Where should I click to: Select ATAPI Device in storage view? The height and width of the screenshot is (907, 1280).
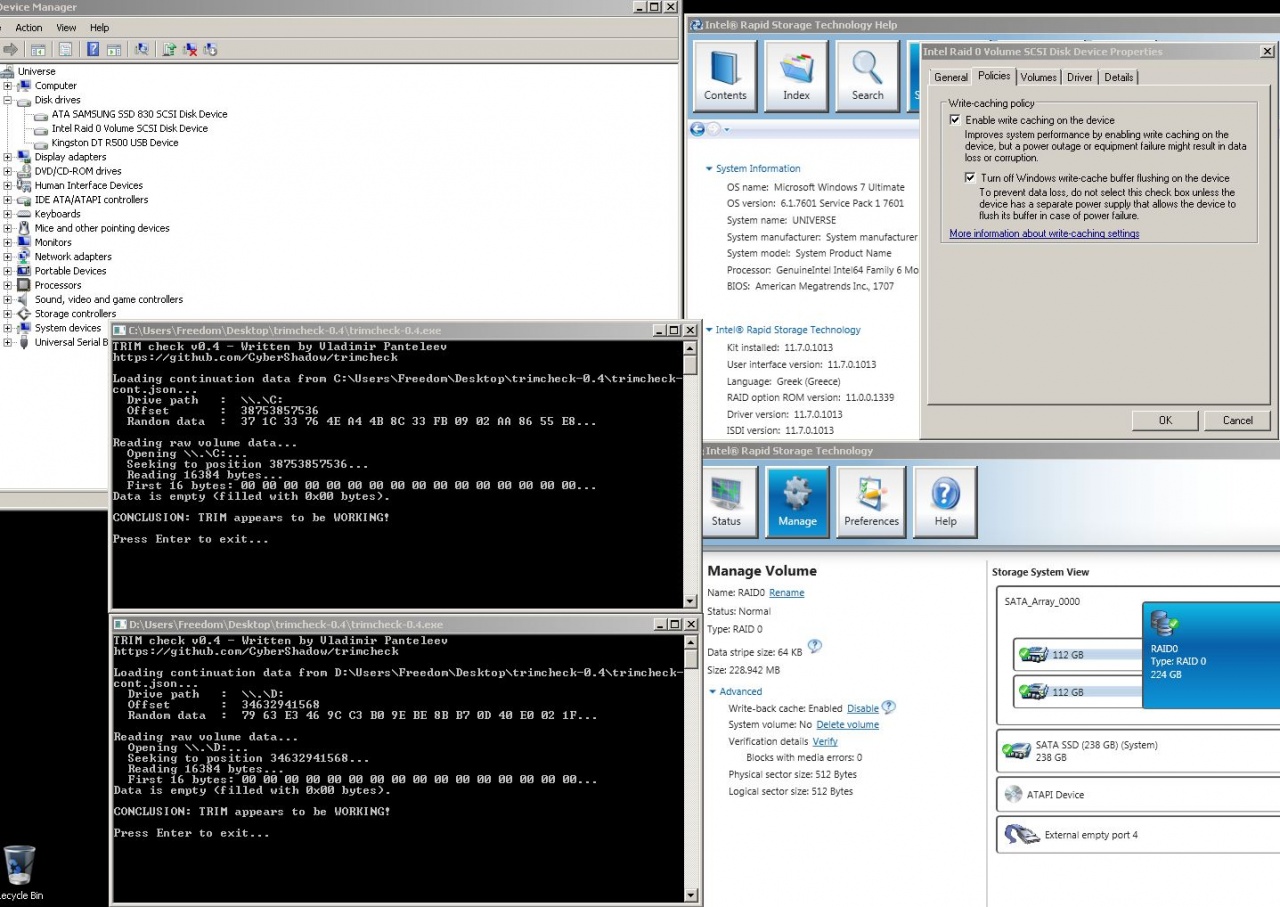pos(1138,795)
